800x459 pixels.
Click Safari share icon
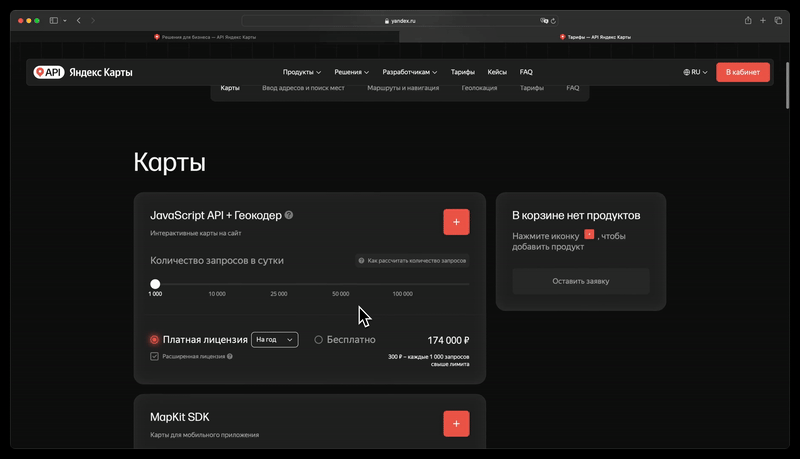tap(748, 20)
